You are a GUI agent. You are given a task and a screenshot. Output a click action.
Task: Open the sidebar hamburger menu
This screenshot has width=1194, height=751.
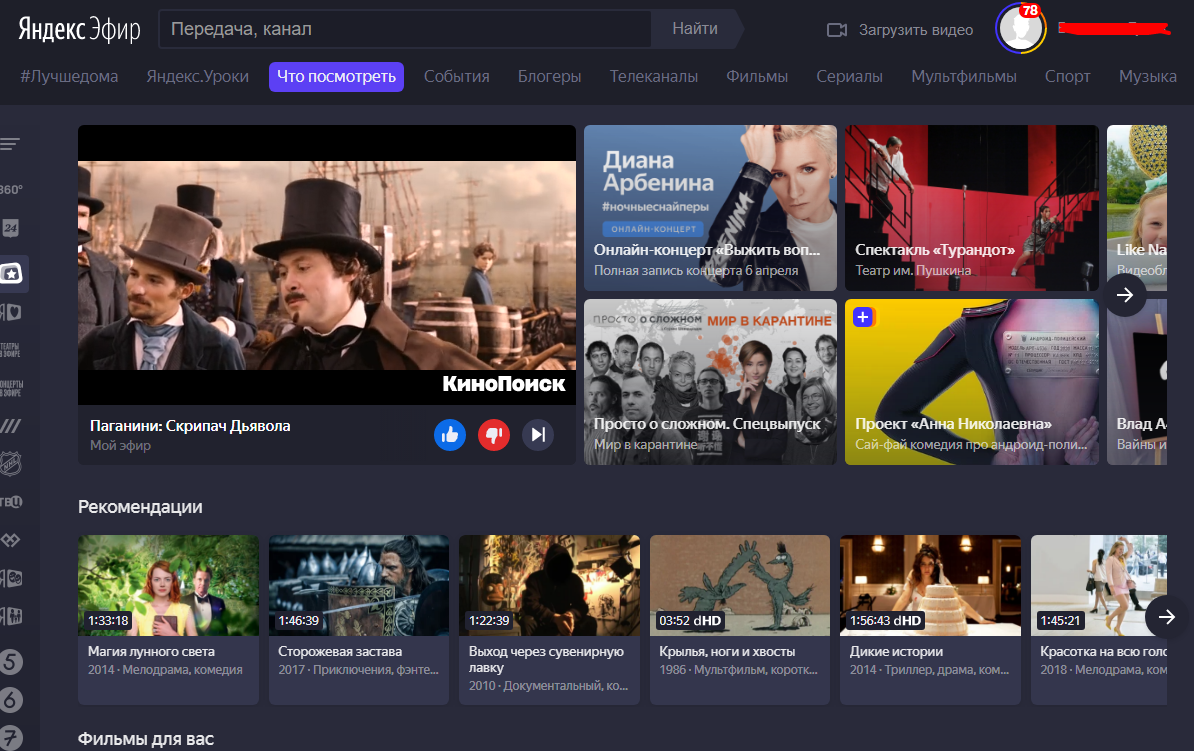point(10,144)
